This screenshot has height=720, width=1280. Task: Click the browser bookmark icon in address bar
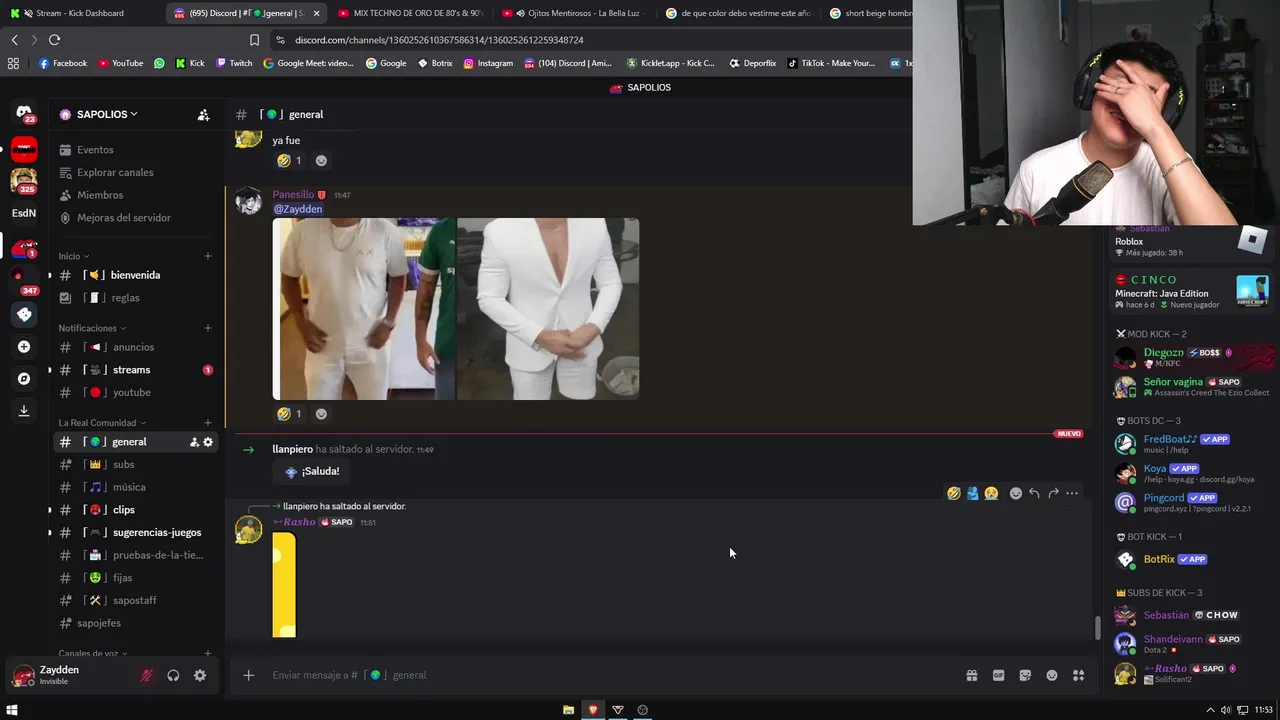[x=254, y=40]
